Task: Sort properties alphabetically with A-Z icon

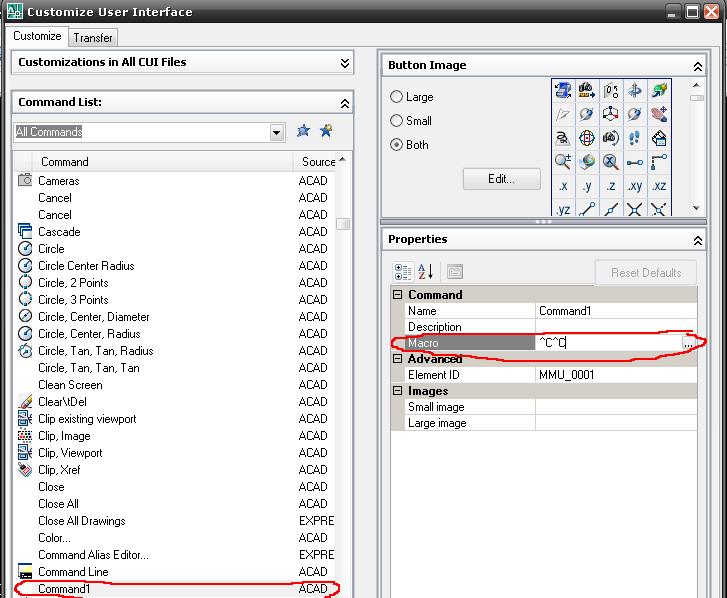Action: (426, 272)
